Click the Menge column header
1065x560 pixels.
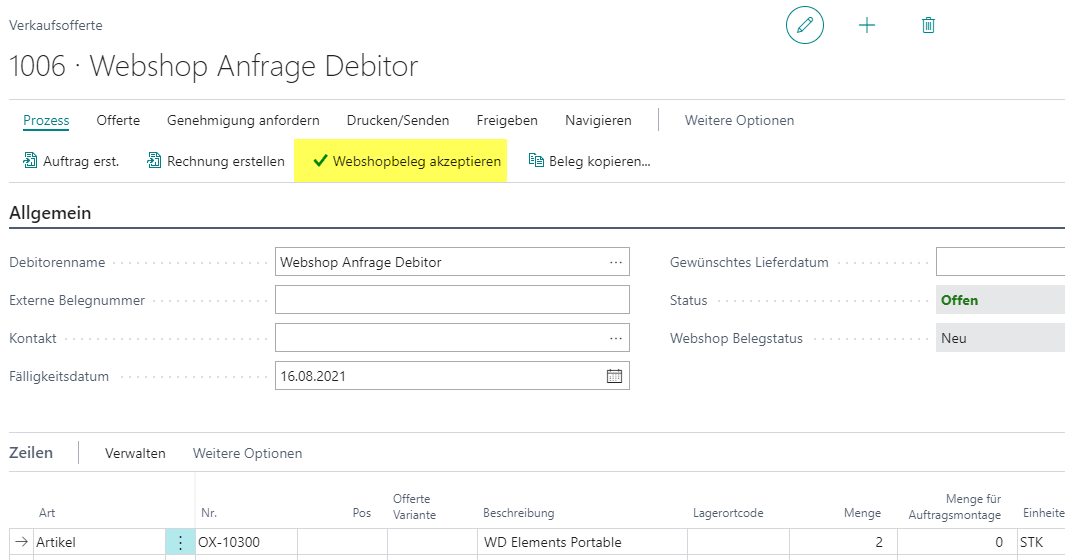click(862, 513)
